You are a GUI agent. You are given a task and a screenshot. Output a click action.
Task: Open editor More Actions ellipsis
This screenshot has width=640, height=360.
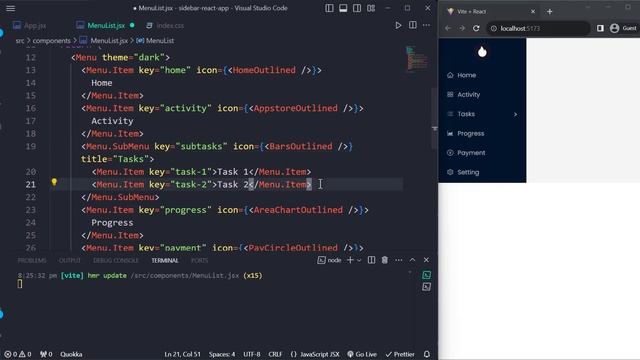pyautogui.click(x=427, y=25)
